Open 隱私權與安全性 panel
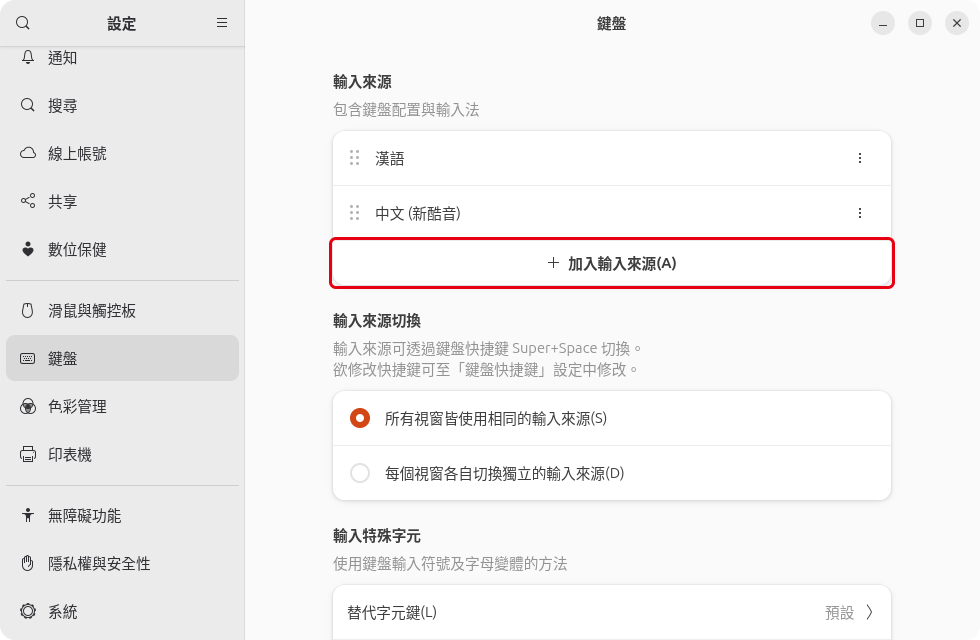This screenshot has width=980, height=640. pos(122,563)
